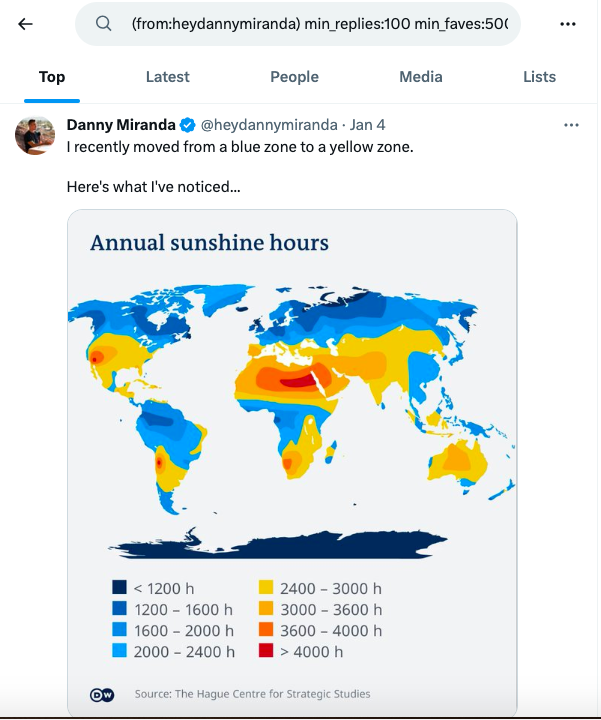Open the Annual sunshine hours map image
Screen dimensions: 601x720
[292, 463]
